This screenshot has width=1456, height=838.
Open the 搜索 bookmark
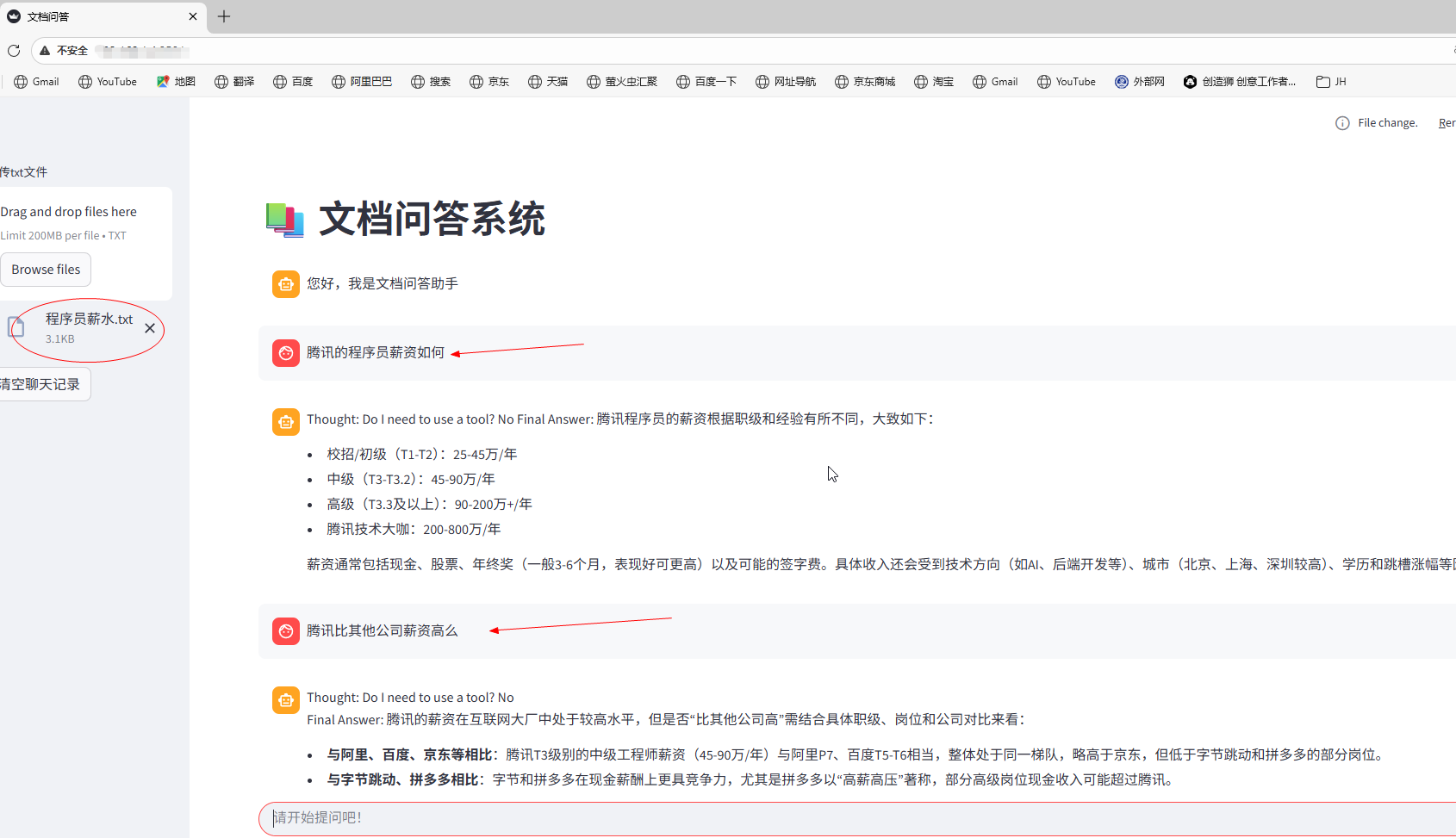click(431, 82)
